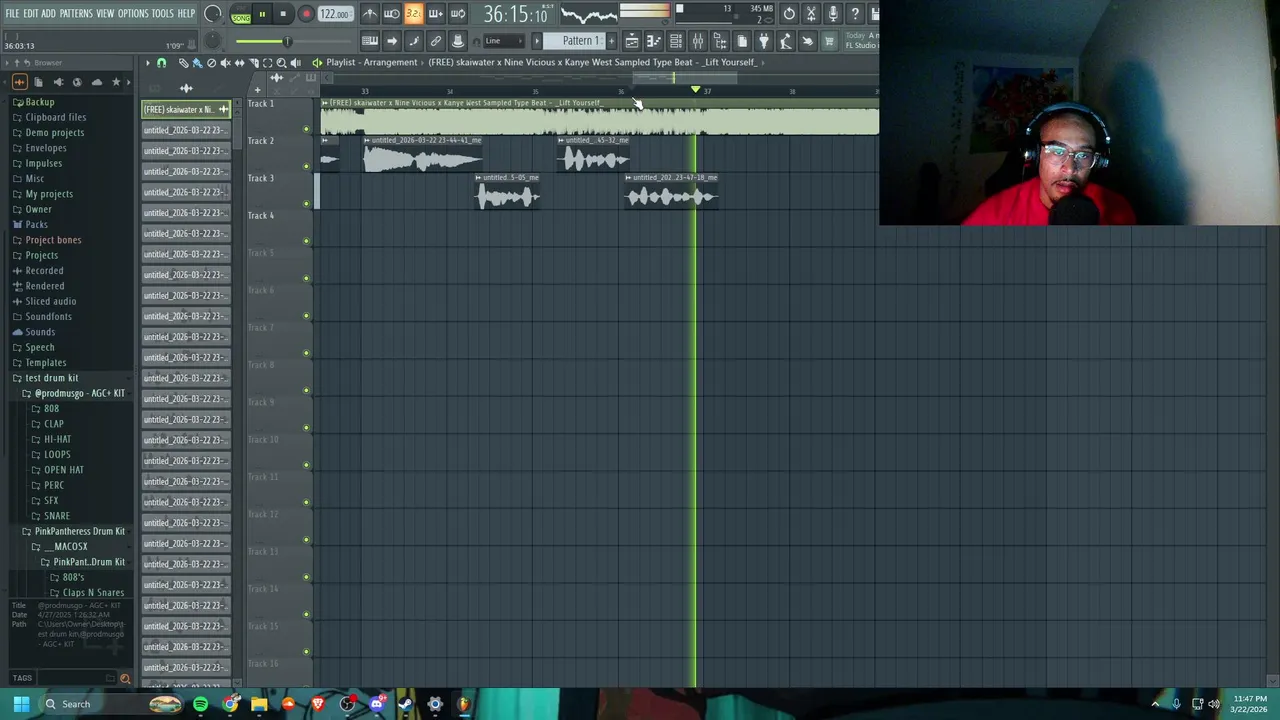This screenshot has width=1280, height=720.
Task: Open the ADD menu
Action: (48, 14)
